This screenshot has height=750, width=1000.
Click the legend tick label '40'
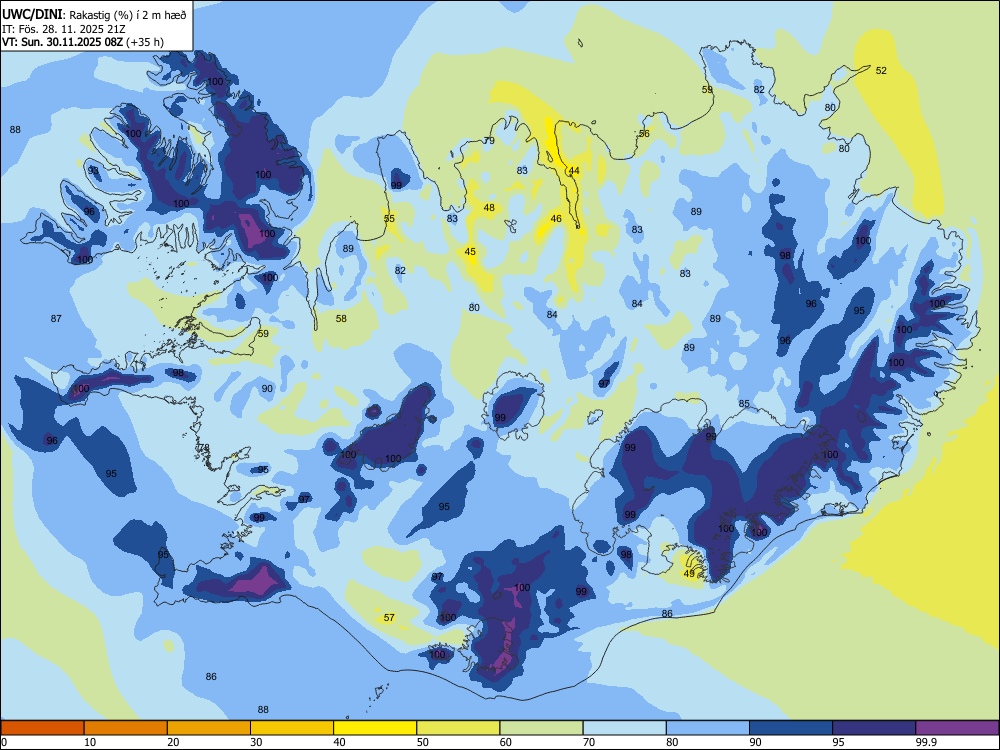(x=339, y=742)
